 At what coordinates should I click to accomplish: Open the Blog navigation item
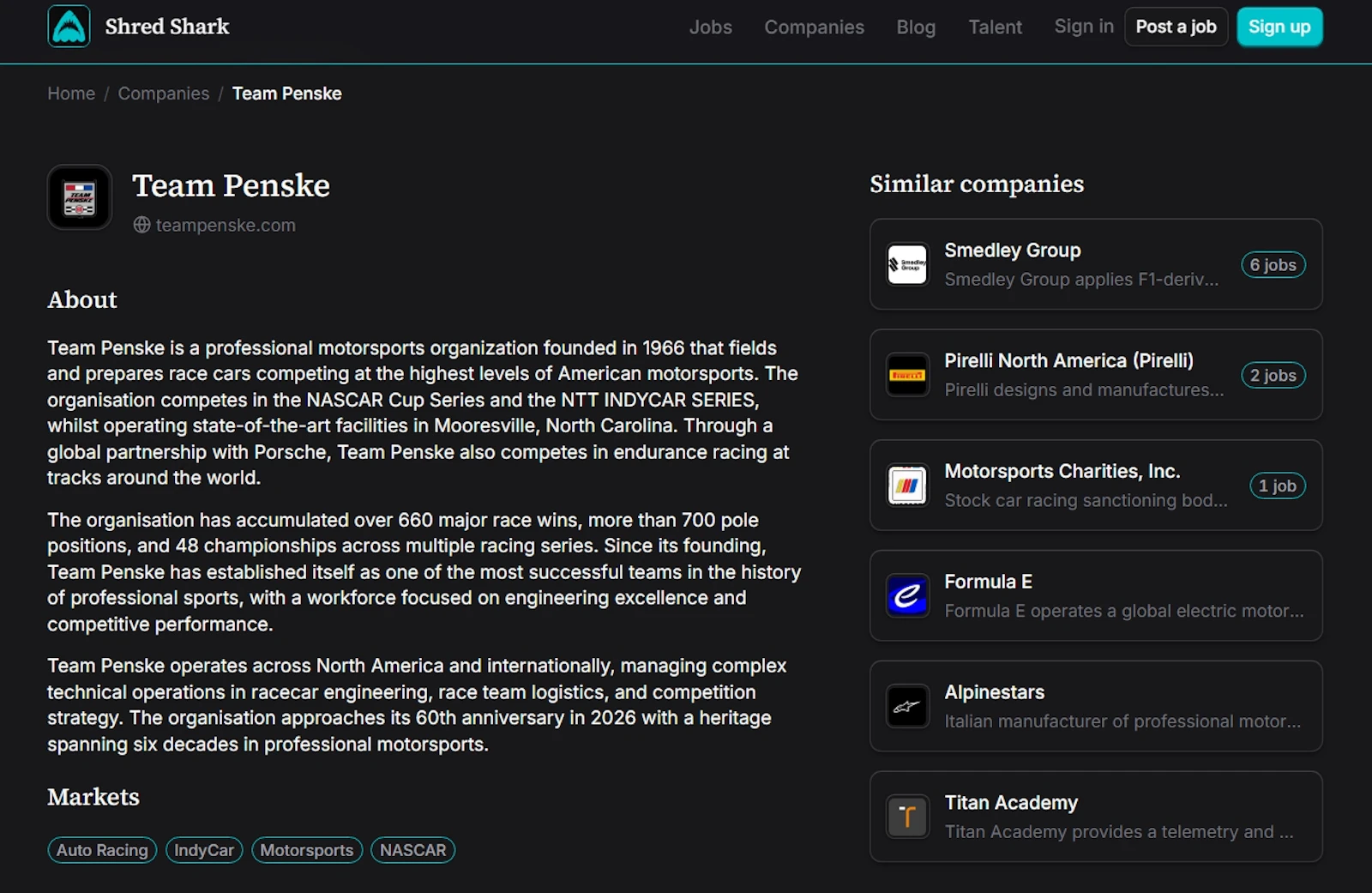point(916,27)
